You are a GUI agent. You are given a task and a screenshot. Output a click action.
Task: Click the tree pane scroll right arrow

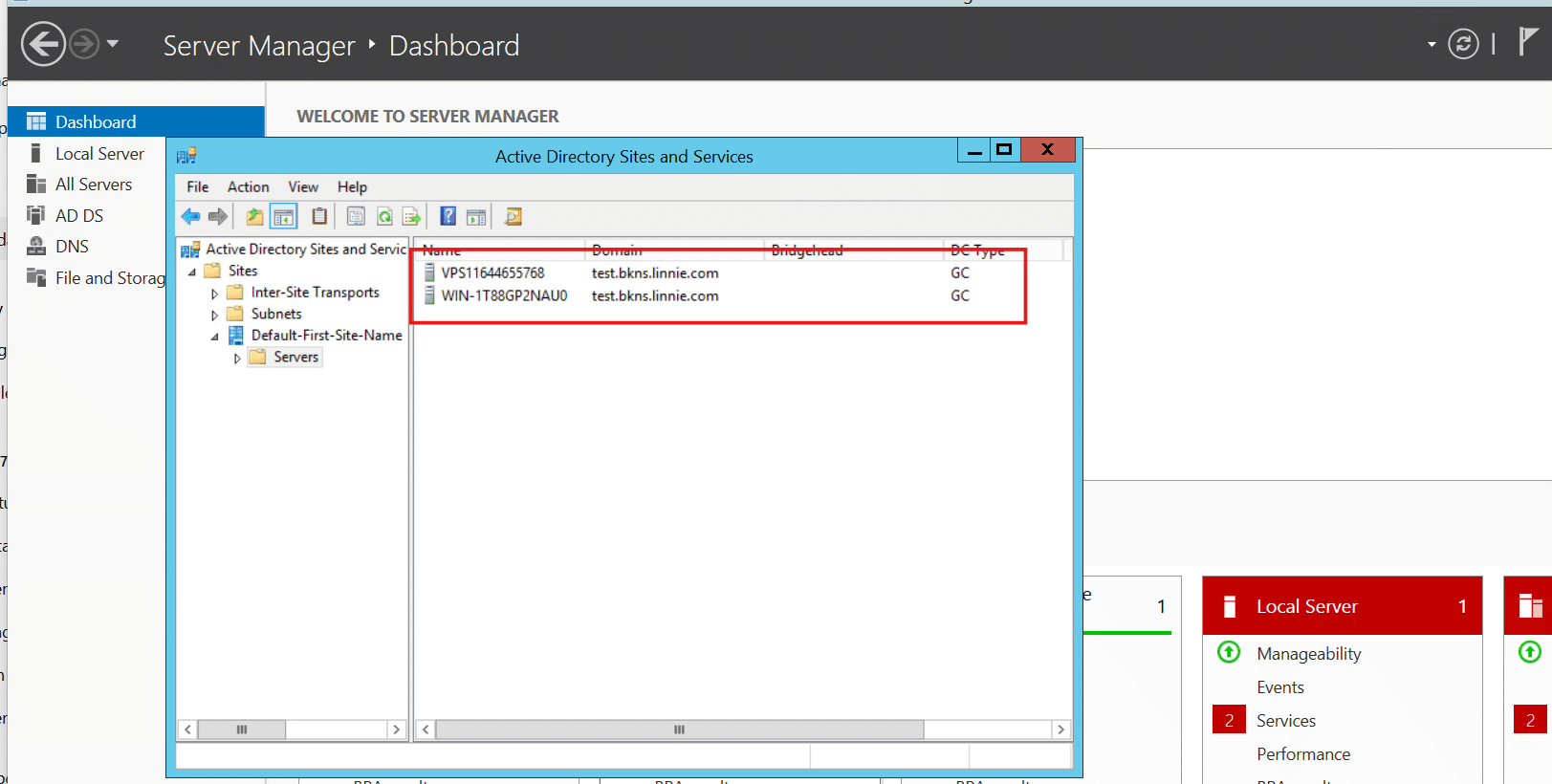tap(396, 730)
